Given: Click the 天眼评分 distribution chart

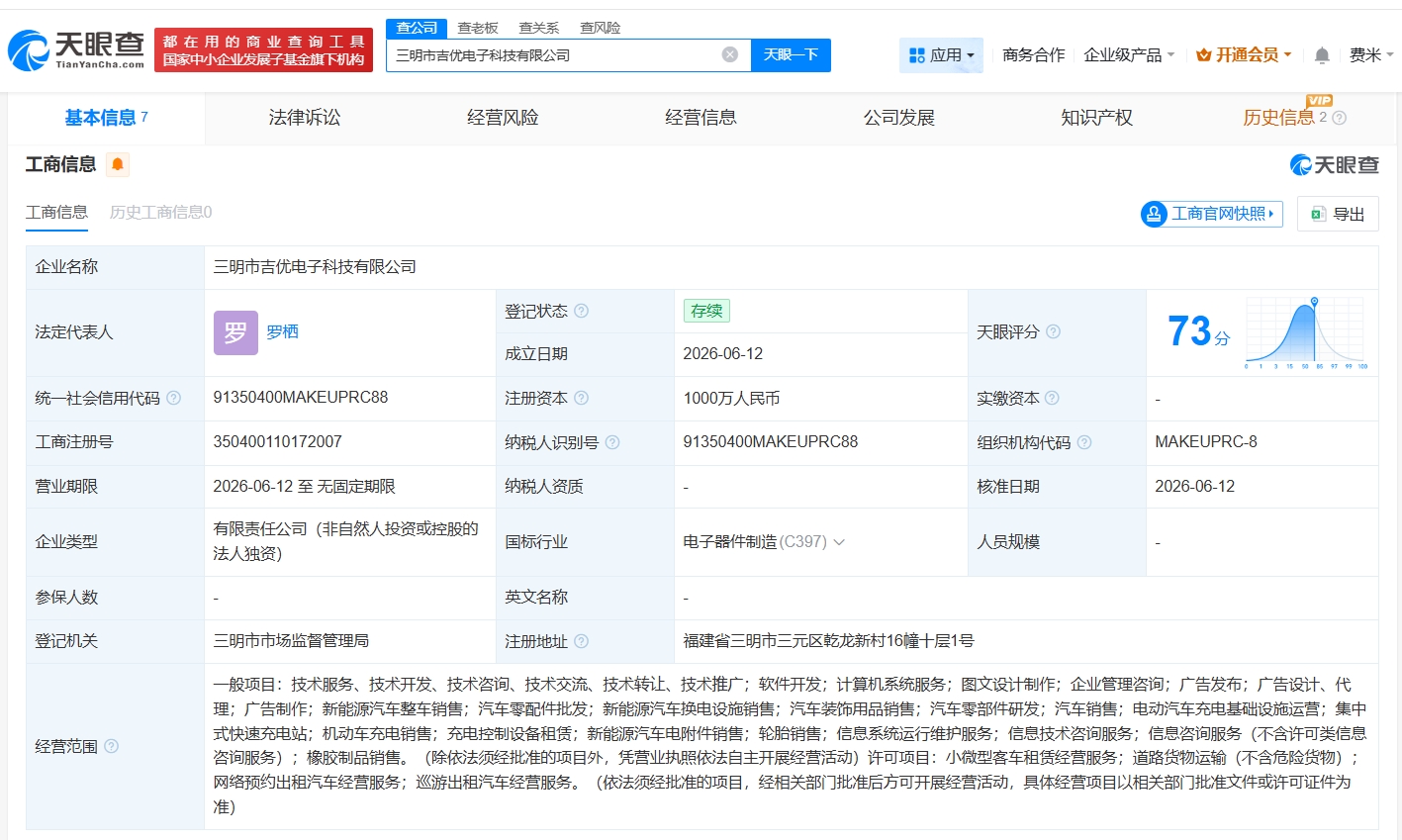Looking at the screenshot, I should [1306, 333].
